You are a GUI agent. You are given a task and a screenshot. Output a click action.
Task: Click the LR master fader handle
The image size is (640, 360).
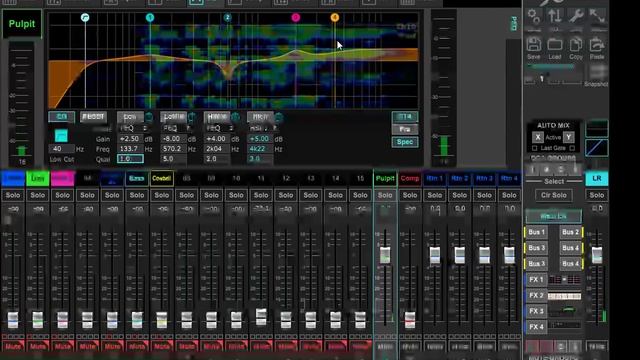pos(597,255)
